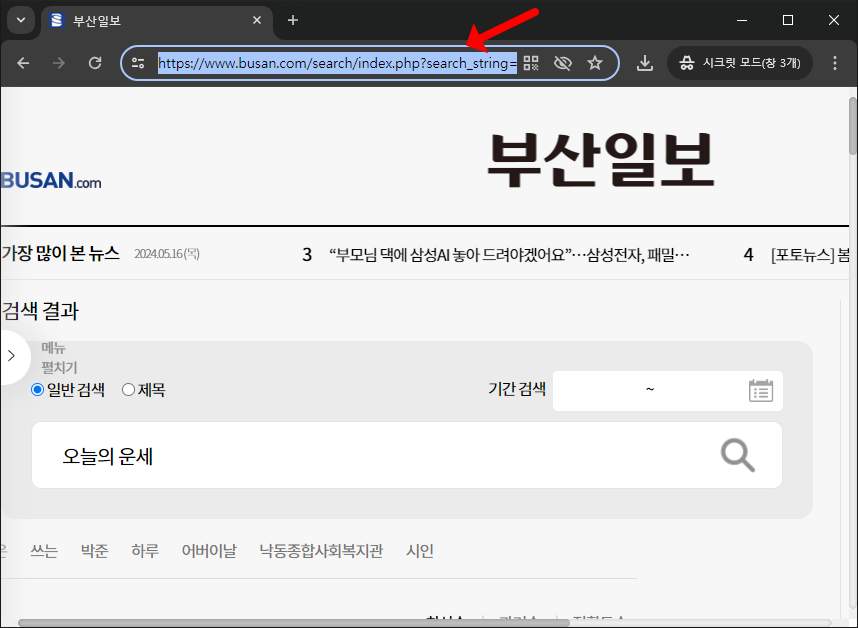This screenshot has width=858, height=628.
Task: Select the 제목 radio button
Action: point(128,389)
